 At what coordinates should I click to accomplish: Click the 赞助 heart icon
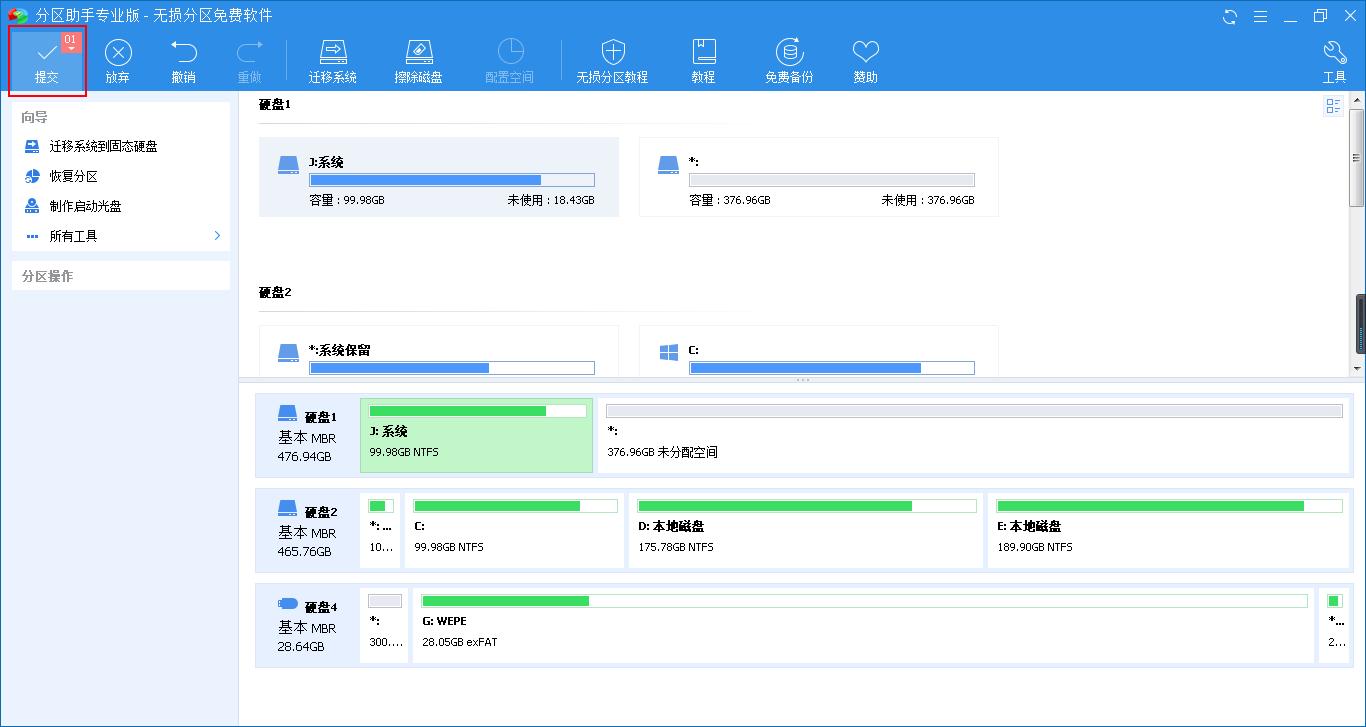(865, 58)
